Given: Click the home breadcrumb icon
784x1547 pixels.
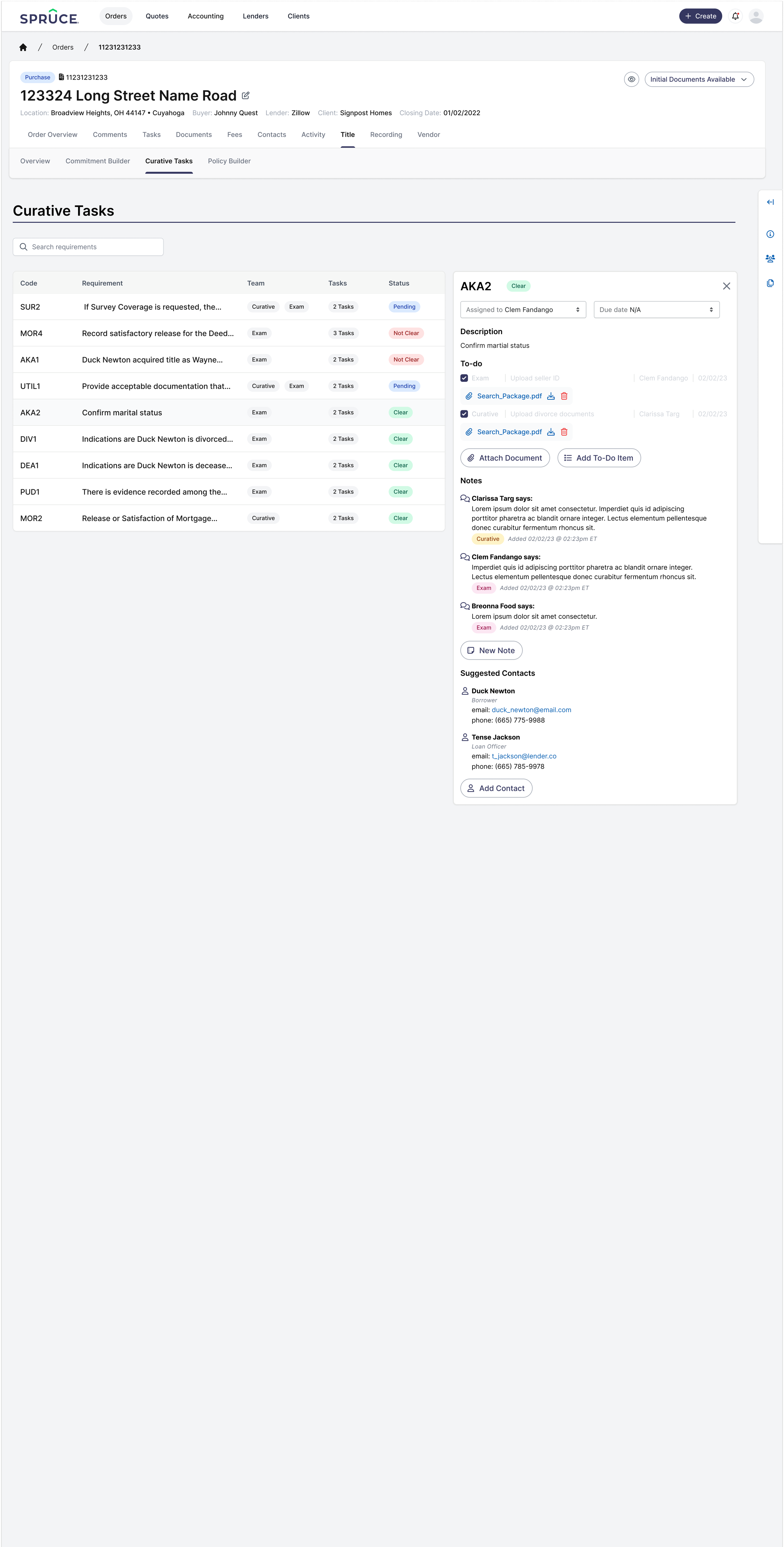Looking at the screenshot, I should click(x=23, y=47).
